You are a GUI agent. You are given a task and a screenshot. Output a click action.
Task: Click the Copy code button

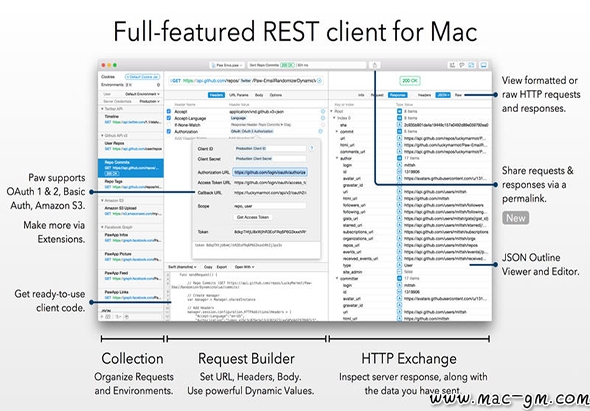coord(208,267)
